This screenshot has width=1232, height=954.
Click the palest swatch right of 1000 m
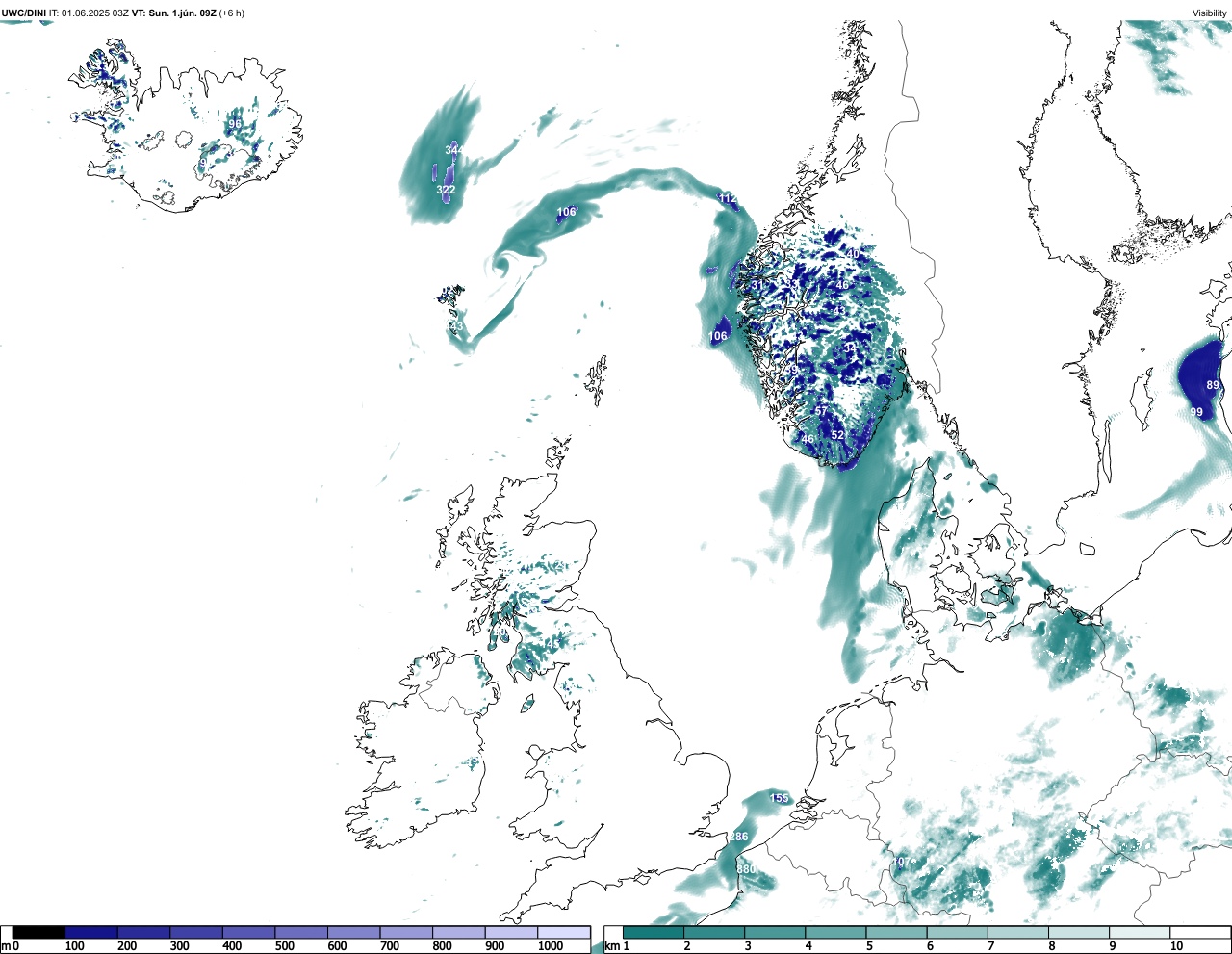564,933
